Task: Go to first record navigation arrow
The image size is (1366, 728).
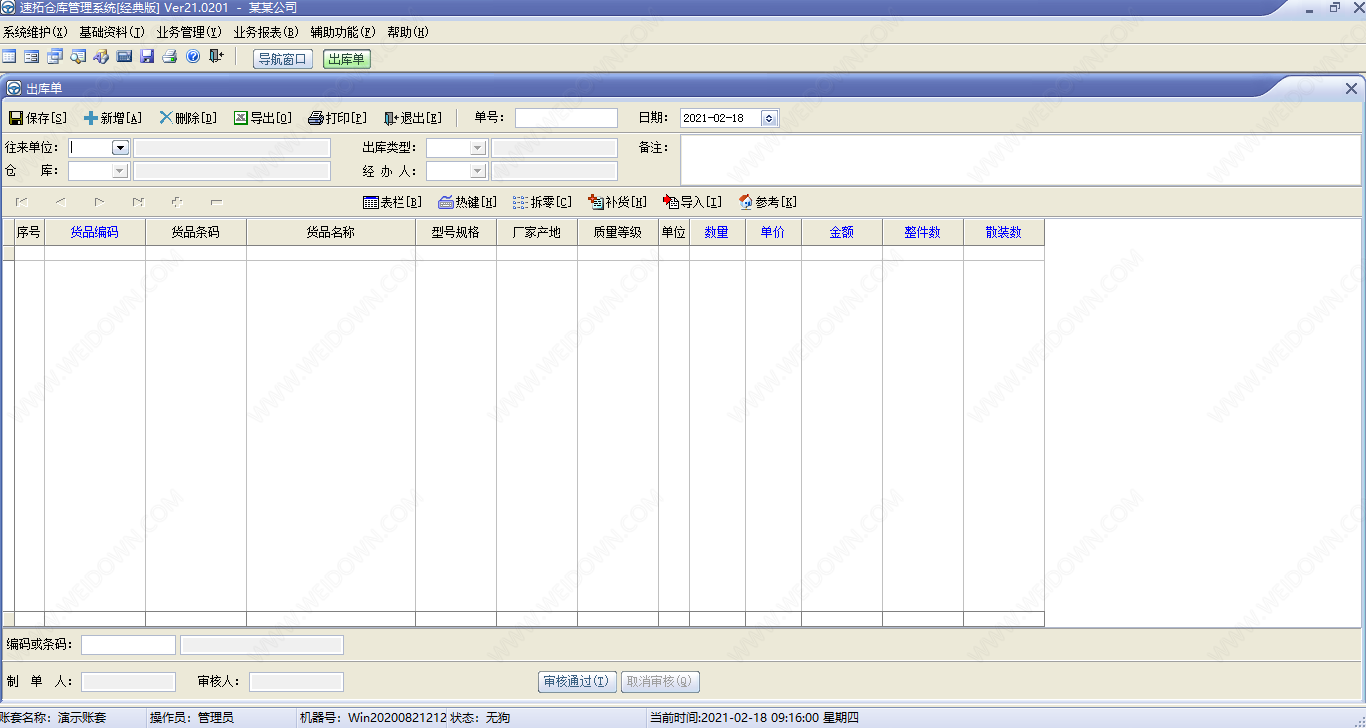Action: [x=22, y=202]
